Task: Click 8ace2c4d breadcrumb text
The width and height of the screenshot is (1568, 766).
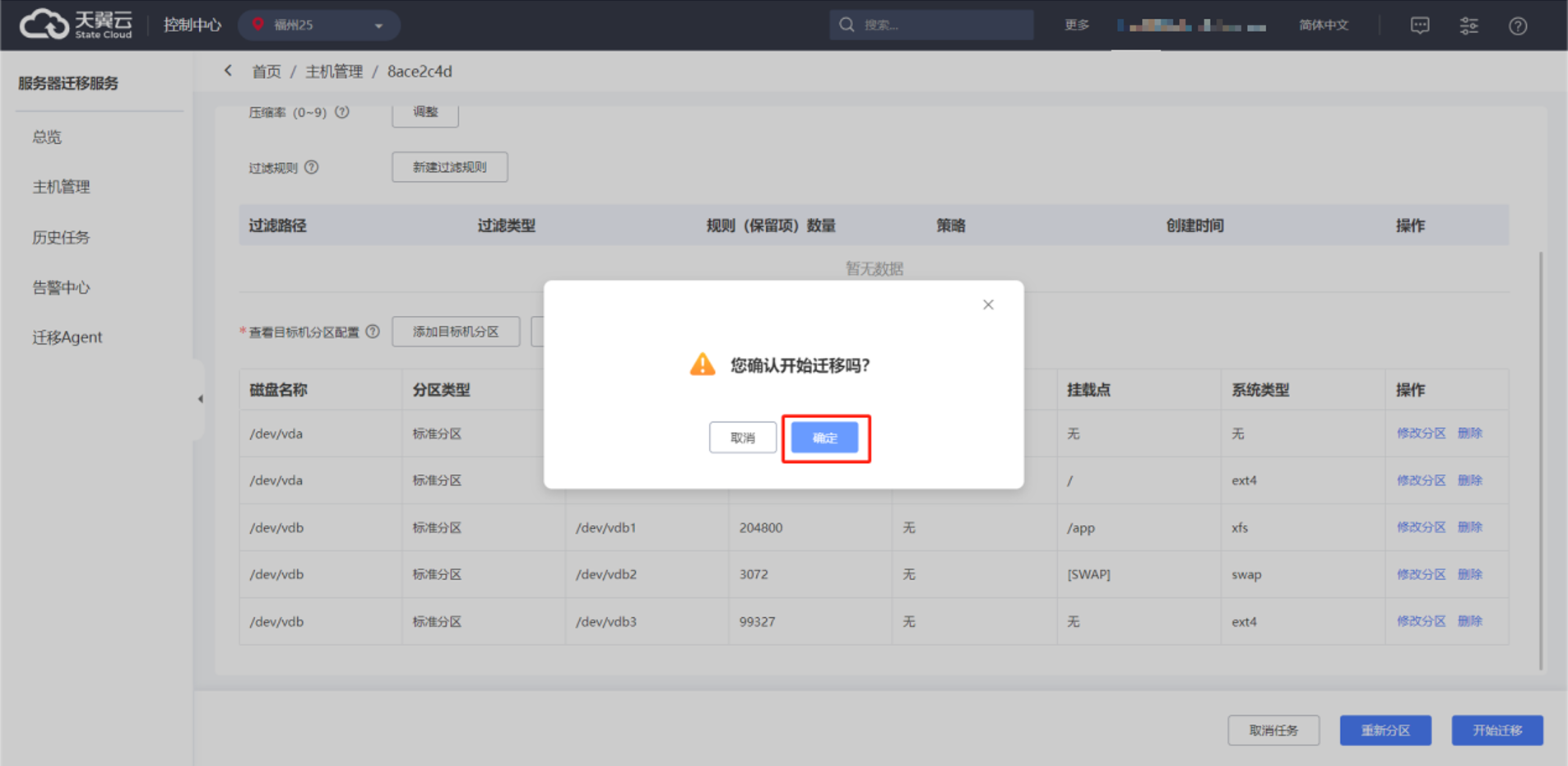Action: [420, 72]
